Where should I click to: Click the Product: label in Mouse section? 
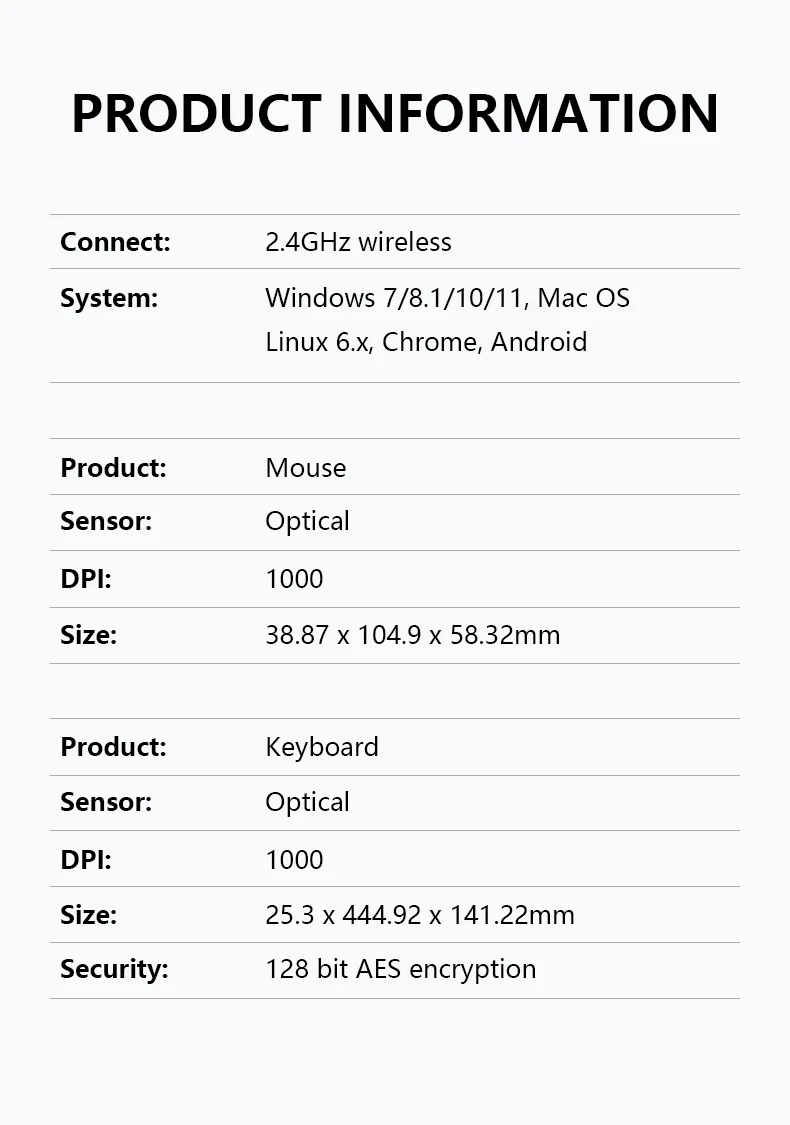[113, 468]
